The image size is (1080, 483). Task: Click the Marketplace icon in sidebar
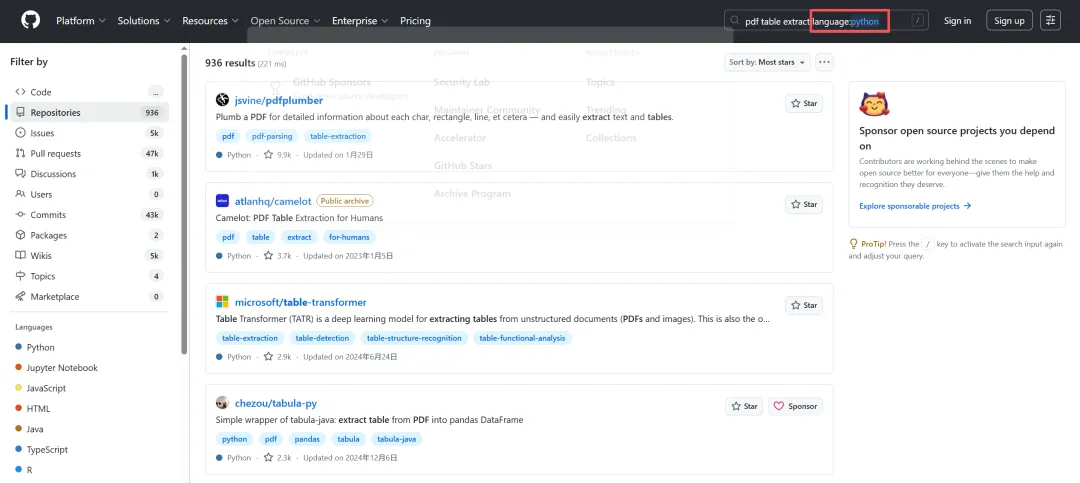pos(21,296)
